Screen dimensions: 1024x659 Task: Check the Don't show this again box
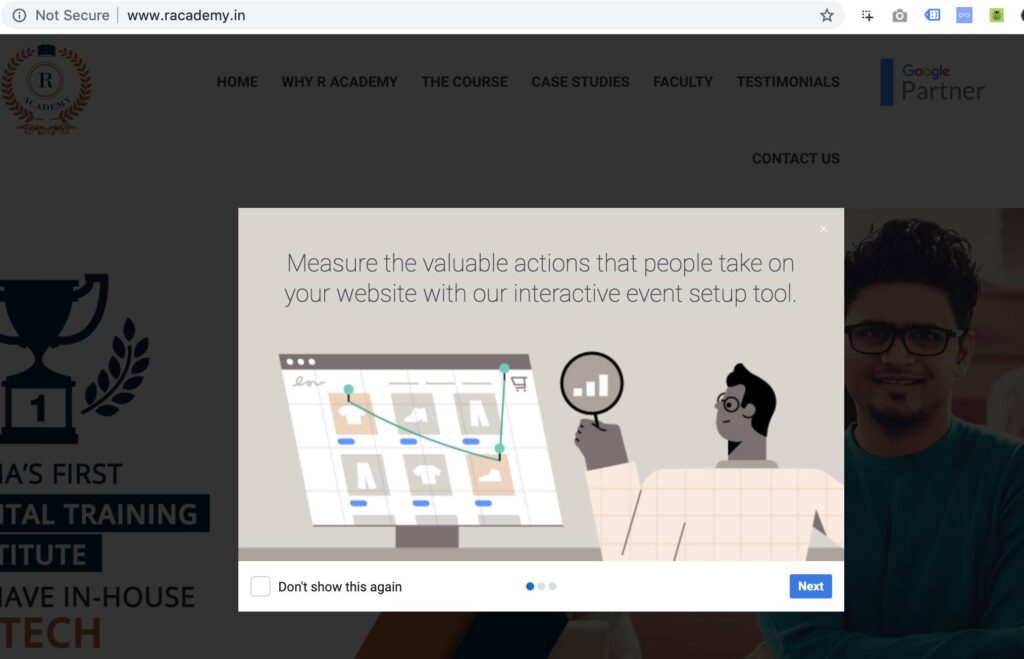click(260, 586)
